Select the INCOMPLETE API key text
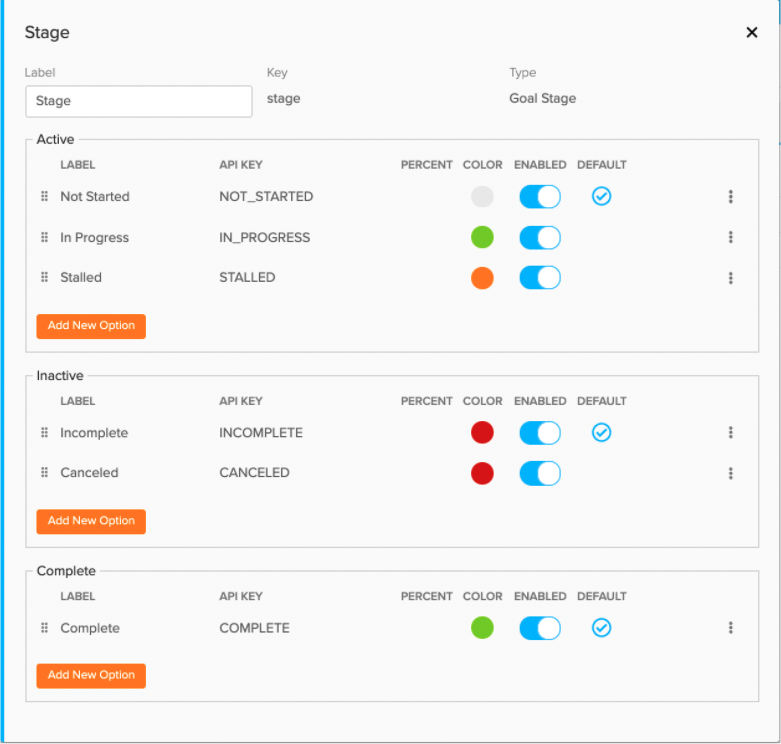 [x=260, y=432]
